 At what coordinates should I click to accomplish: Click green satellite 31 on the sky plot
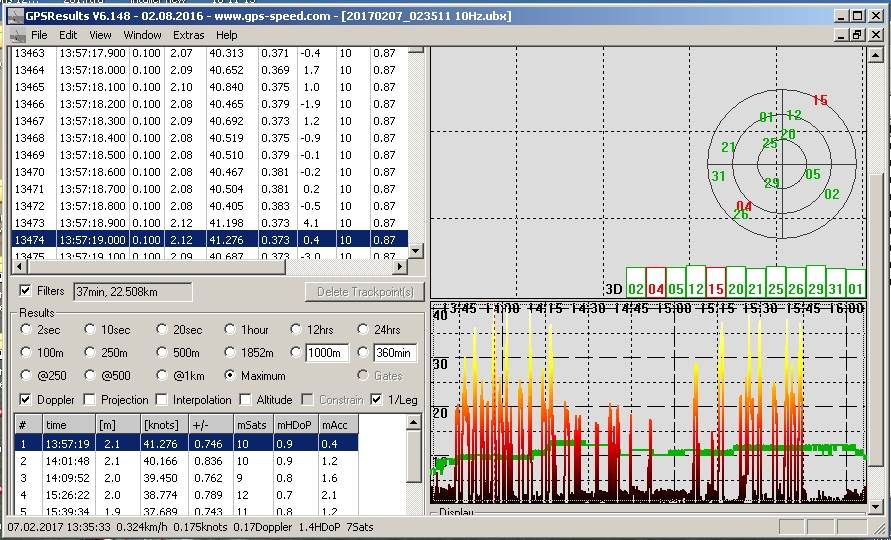[718, 176]
